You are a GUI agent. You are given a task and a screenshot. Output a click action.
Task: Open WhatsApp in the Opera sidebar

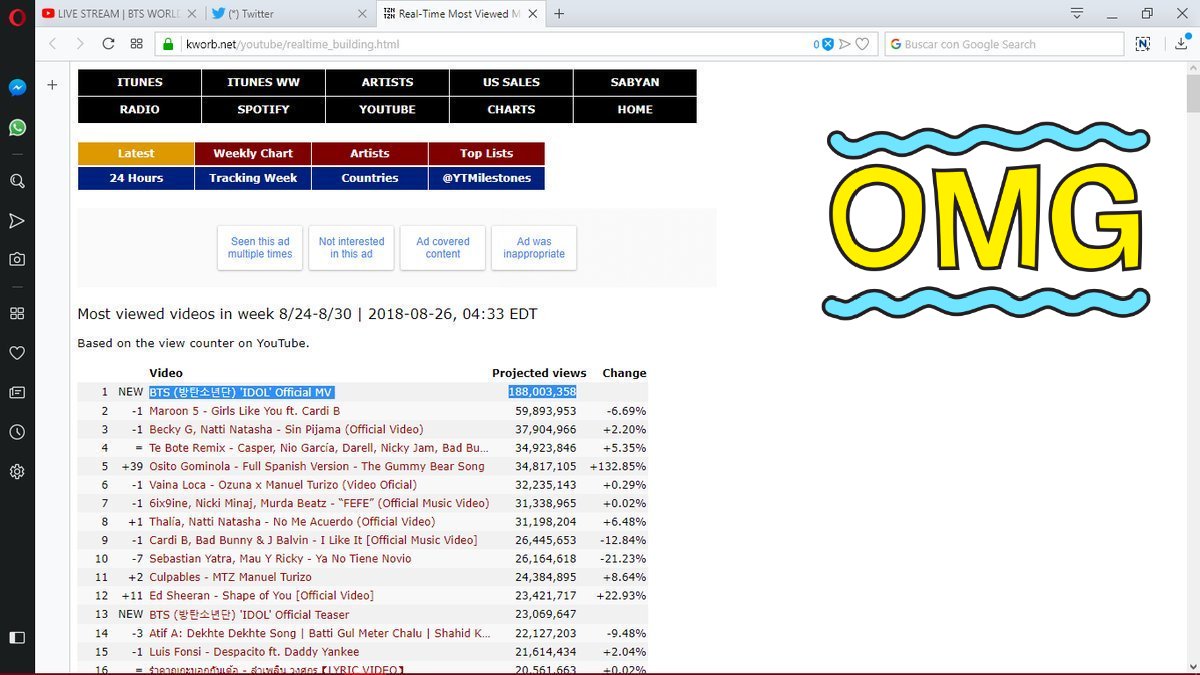click(x=17, y=128)
